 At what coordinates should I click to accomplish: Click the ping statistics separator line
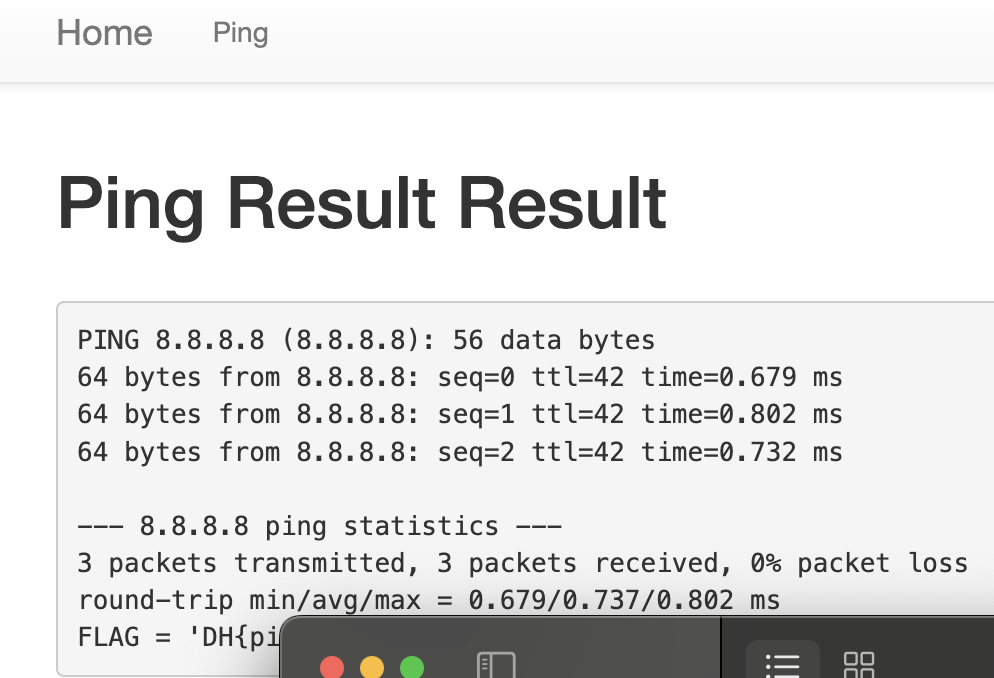(x=320, y=526)
